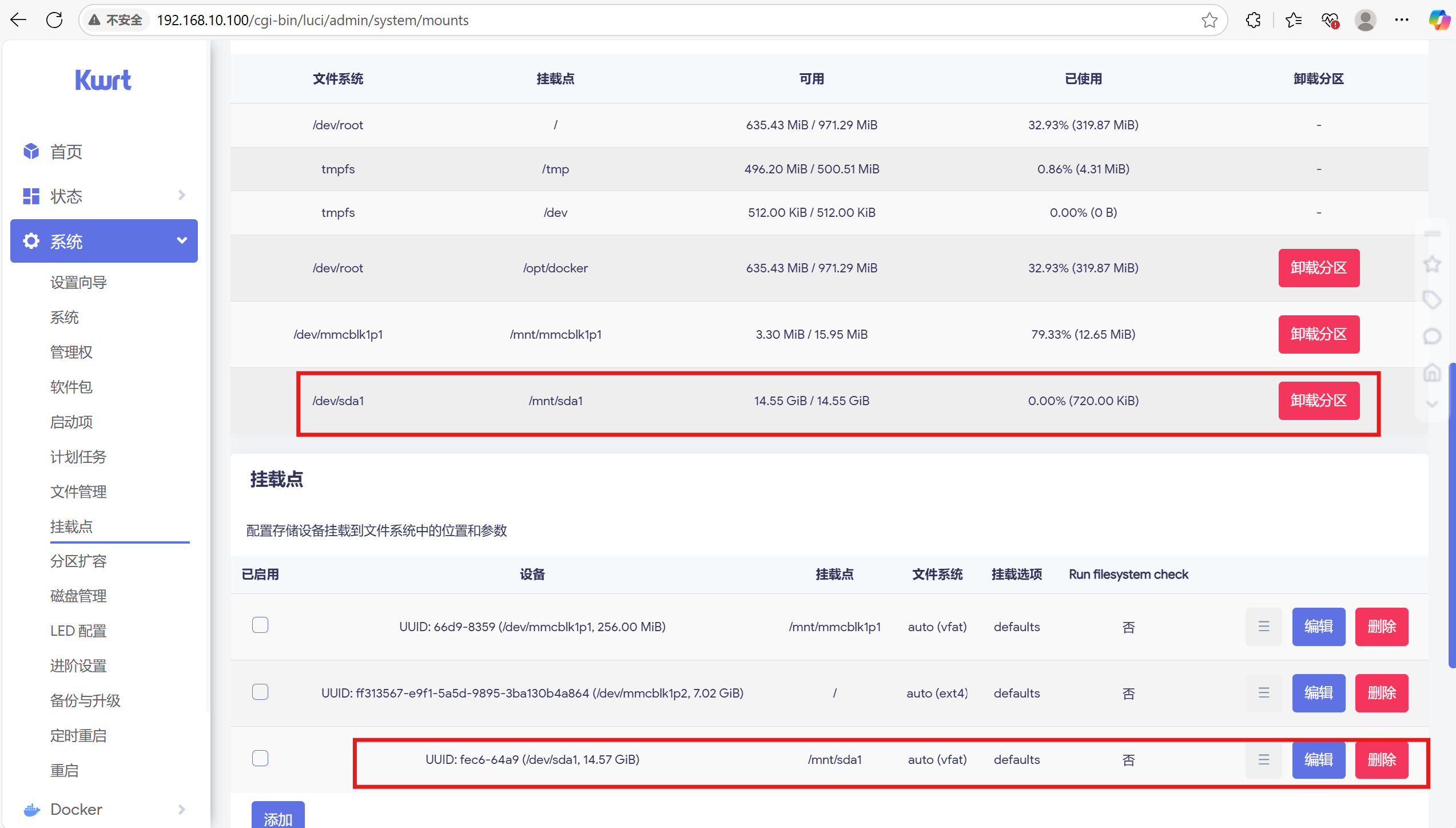Click the browser refresh icon
The image size is (1456, 828).
point(54,20)
